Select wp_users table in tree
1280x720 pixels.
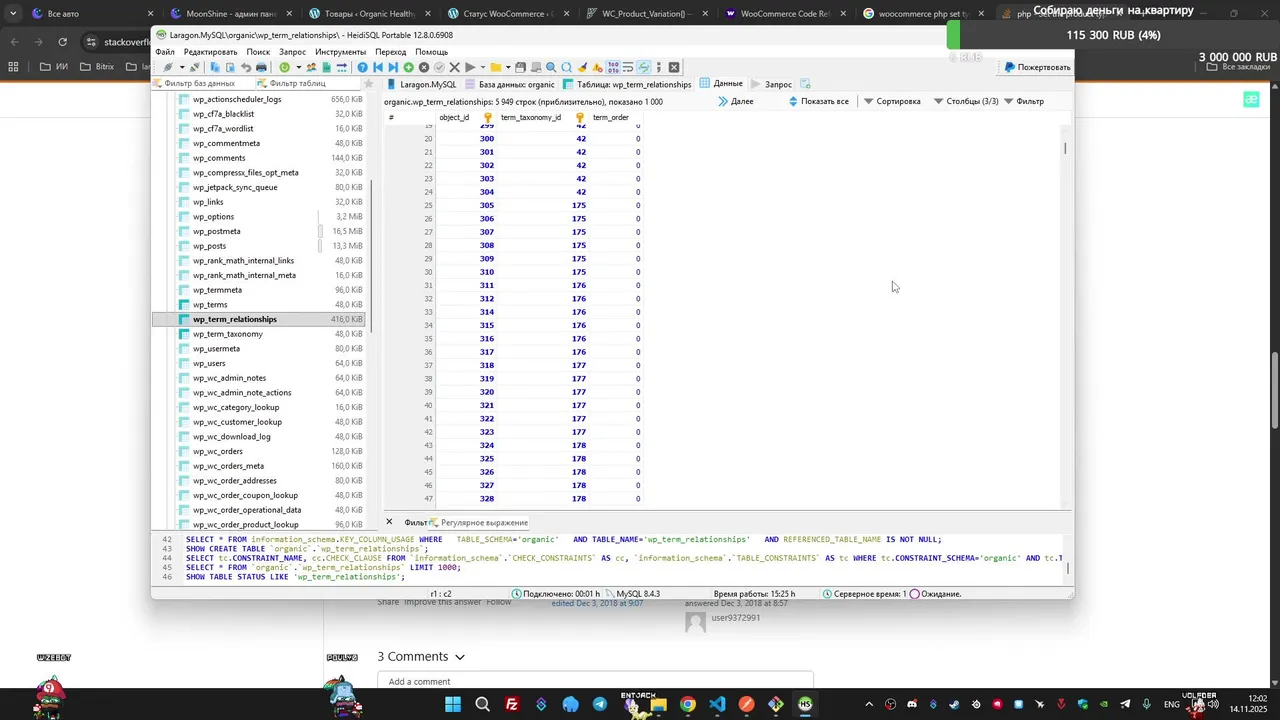pyautogui.click(x=209, y=363)
